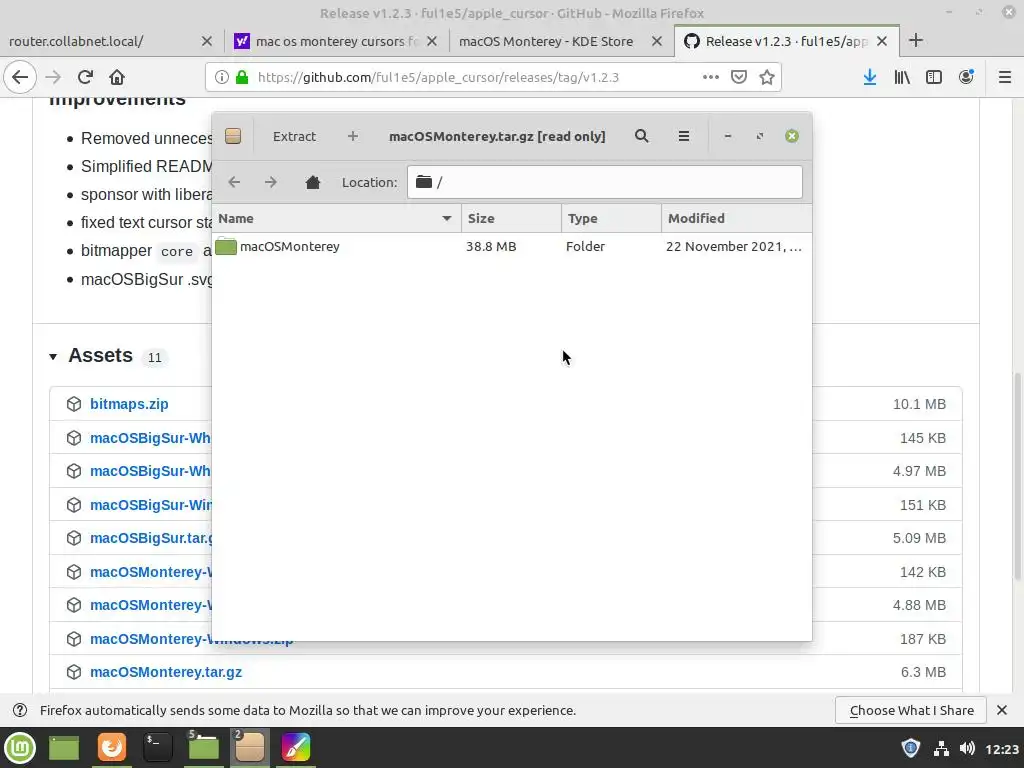Open page actions three-dot menu
This screenshot has width=1024, height=768.
point(711,77)
